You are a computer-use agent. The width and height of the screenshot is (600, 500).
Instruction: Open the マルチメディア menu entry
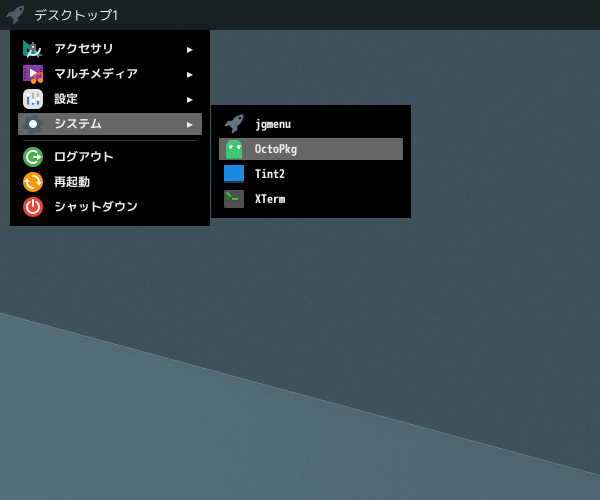[110, 74]
